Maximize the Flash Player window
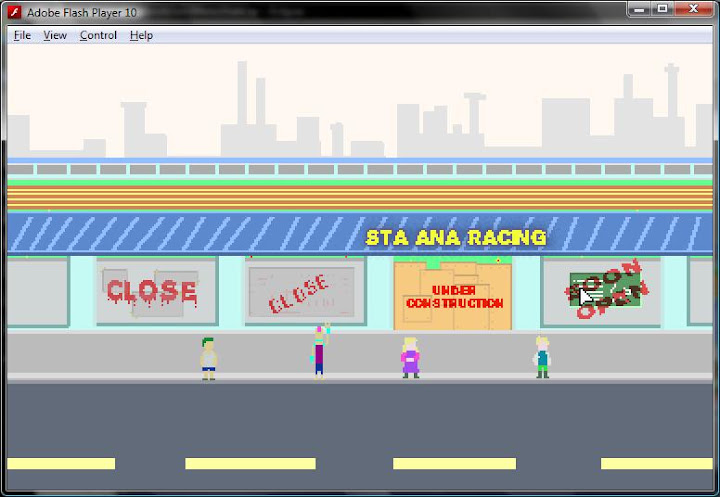720x497 pixels. pyautogui.click(x=662, y=9)
